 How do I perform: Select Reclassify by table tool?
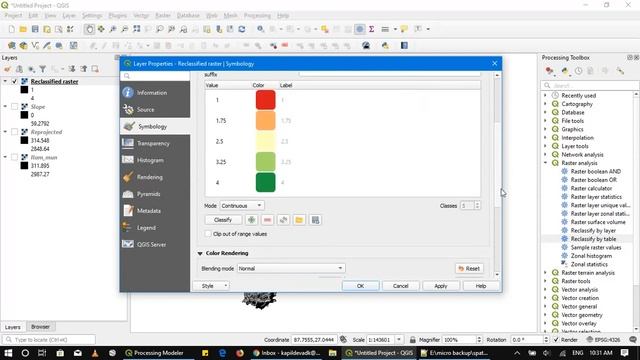click(593, 239)
